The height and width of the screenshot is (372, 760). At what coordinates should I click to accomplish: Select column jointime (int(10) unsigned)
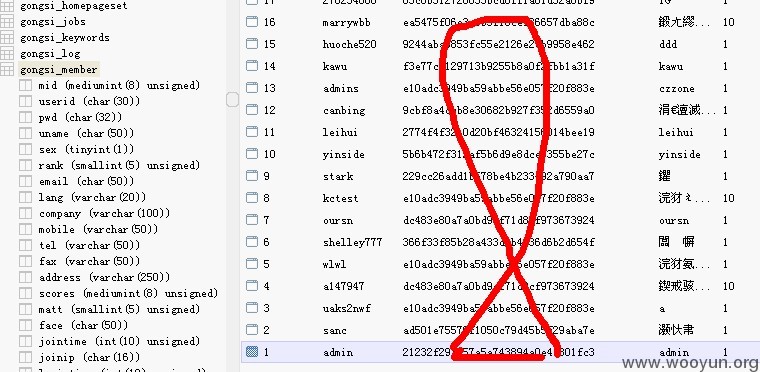[119, 342]
